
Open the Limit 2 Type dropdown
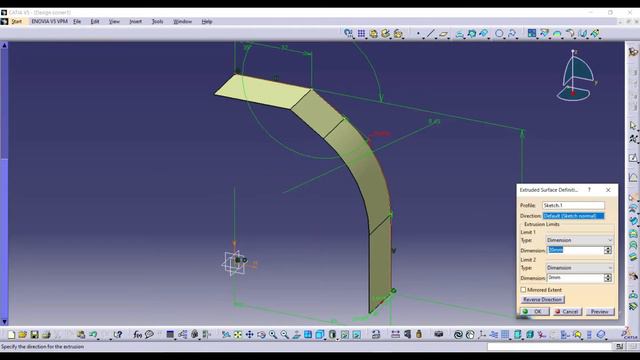(x=579, y=268)
